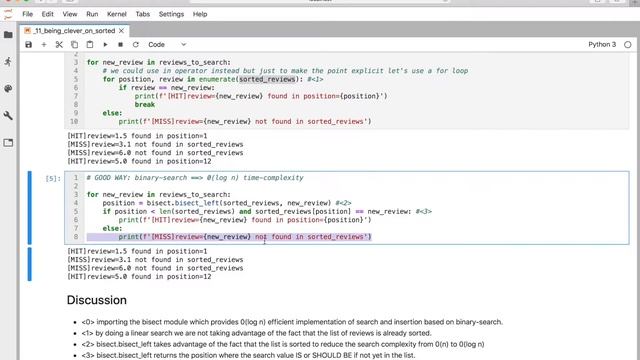Open the View menu
The image size is (640, 360).
(70, 14)
